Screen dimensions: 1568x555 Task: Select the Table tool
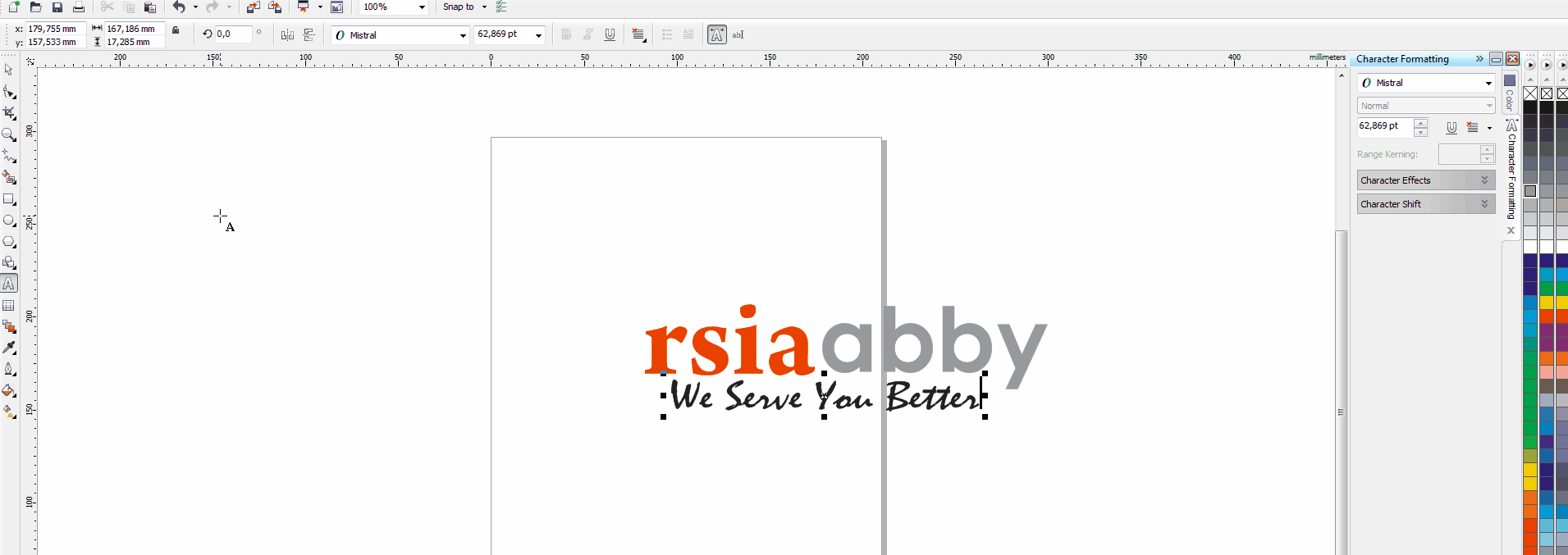pos(9,305)
